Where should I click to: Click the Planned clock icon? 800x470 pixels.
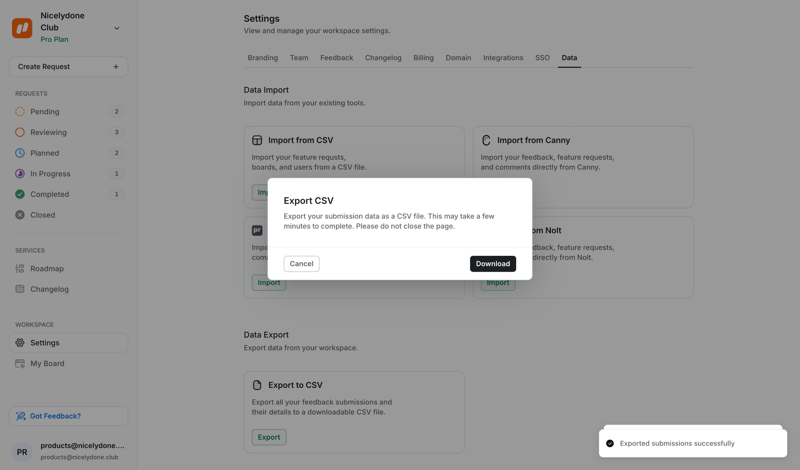click(20, 153)
